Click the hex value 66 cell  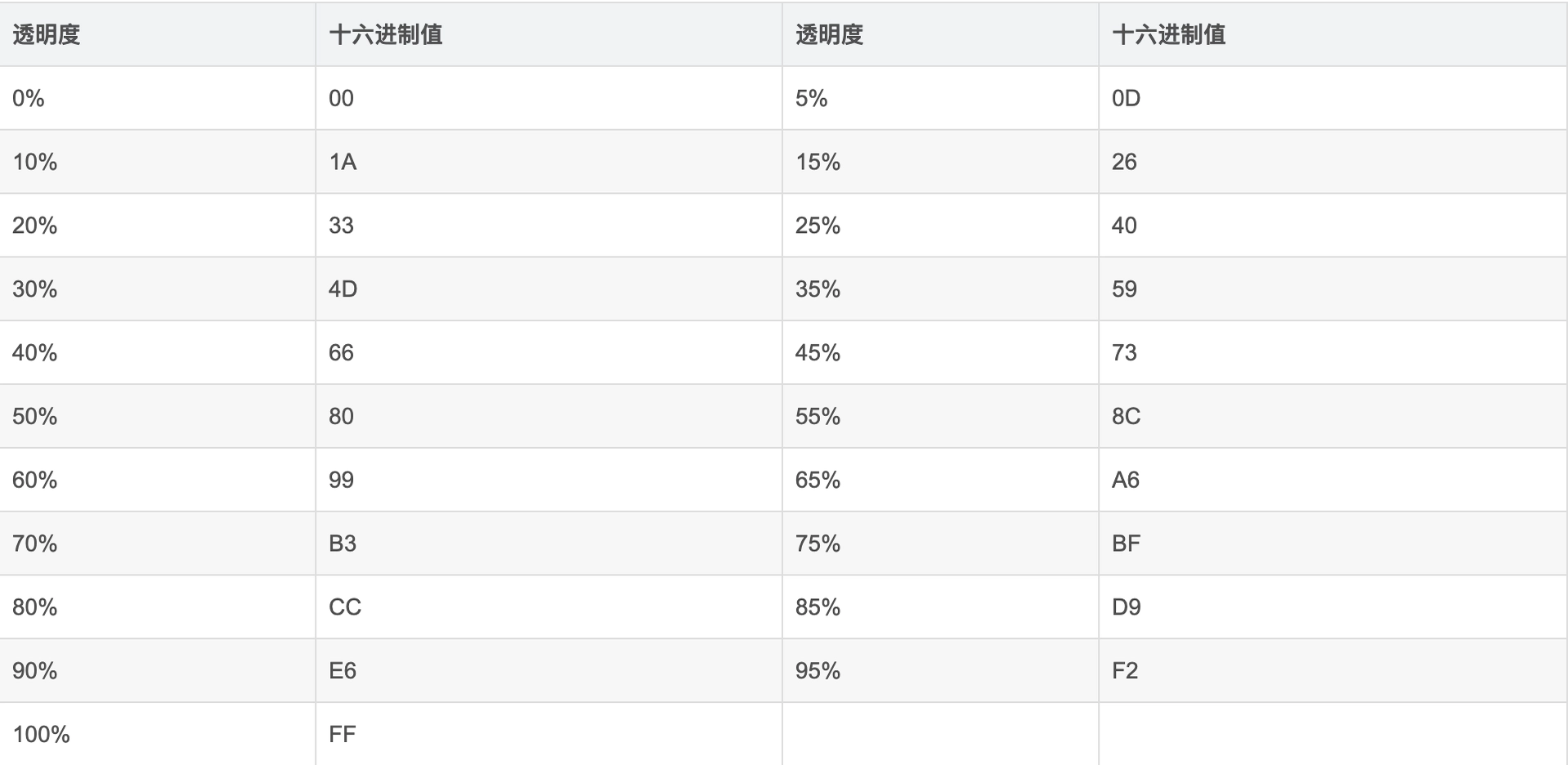click(x=341, y=353)
